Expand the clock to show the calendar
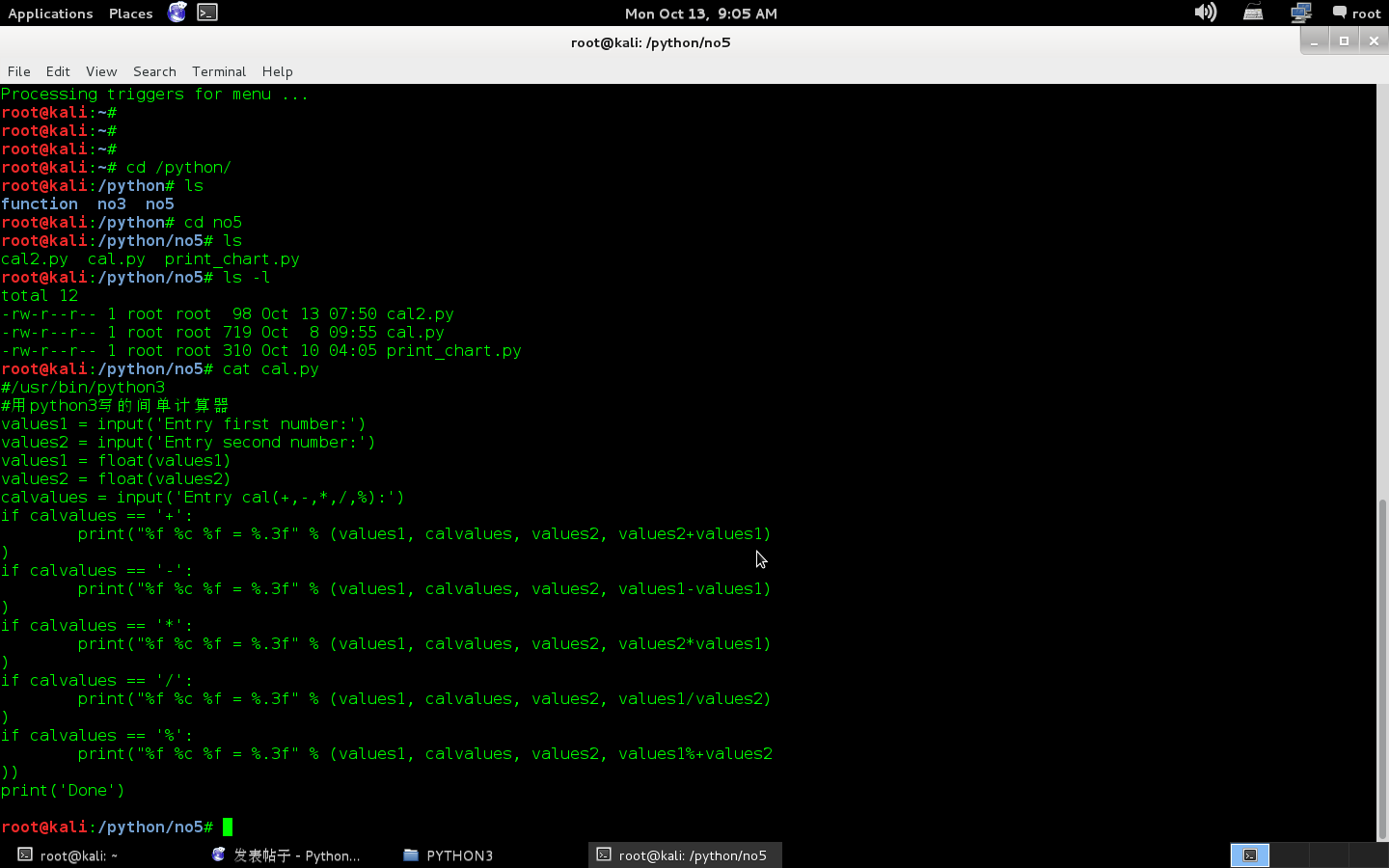The height and width of the screenshot is (868, 1389). 701,13
